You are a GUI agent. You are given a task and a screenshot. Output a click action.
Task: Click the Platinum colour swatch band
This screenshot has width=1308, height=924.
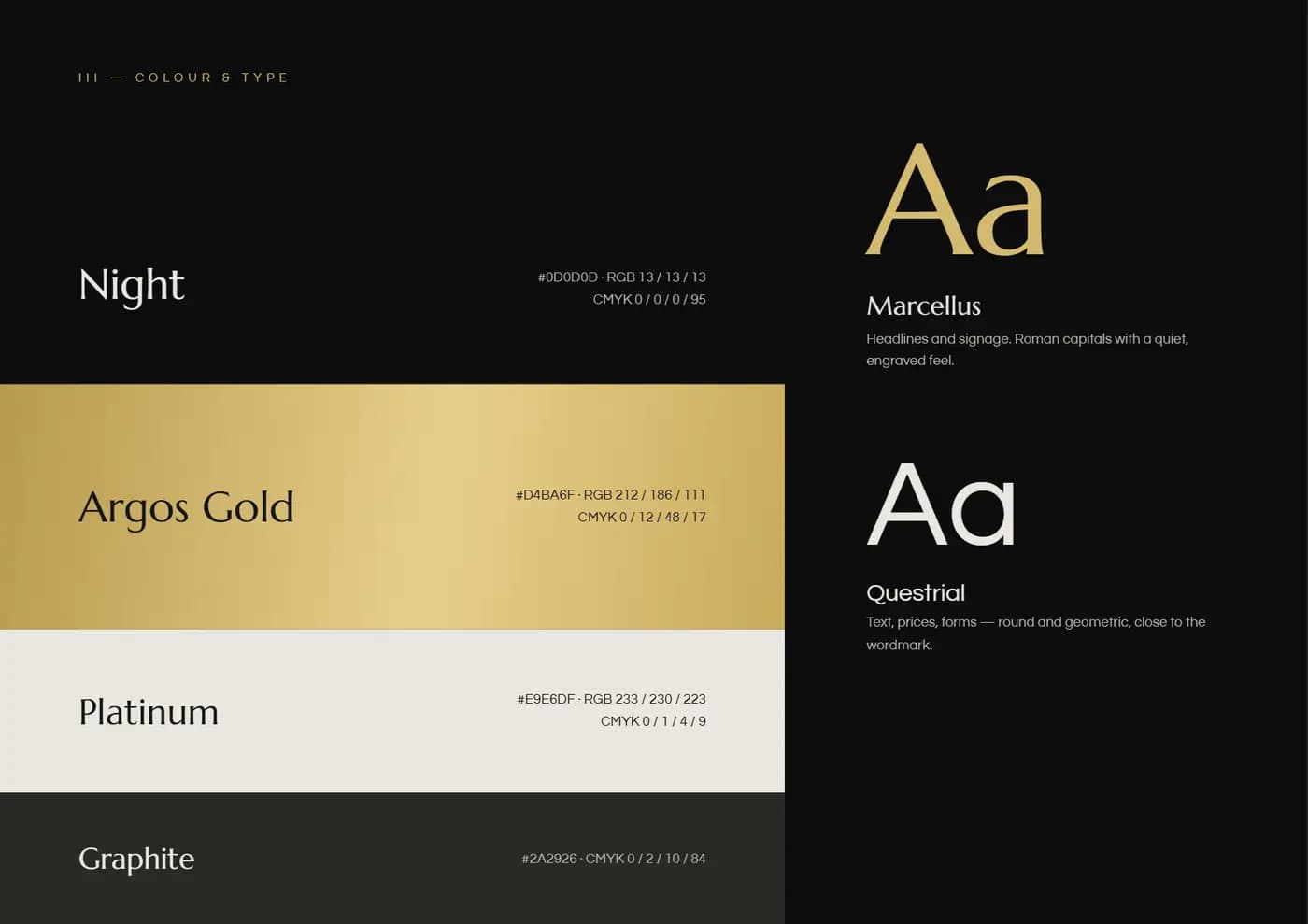pos(392,711)
